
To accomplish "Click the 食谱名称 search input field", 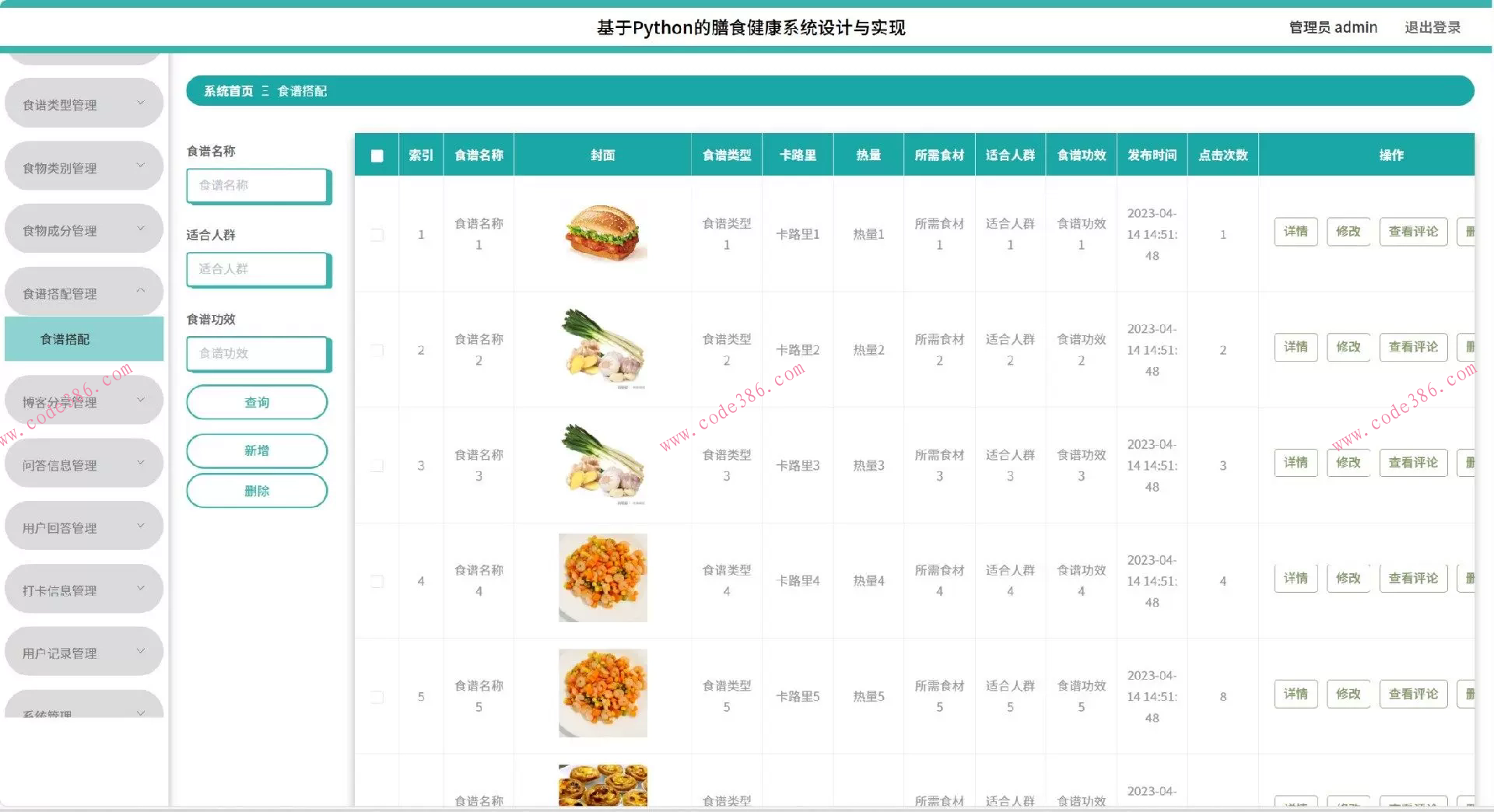I will click(258, 186).
